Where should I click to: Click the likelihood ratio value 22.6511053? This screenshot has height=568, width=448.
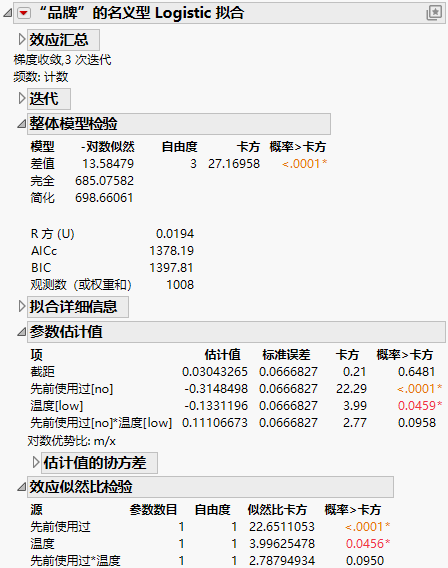[x=282, y=527]
